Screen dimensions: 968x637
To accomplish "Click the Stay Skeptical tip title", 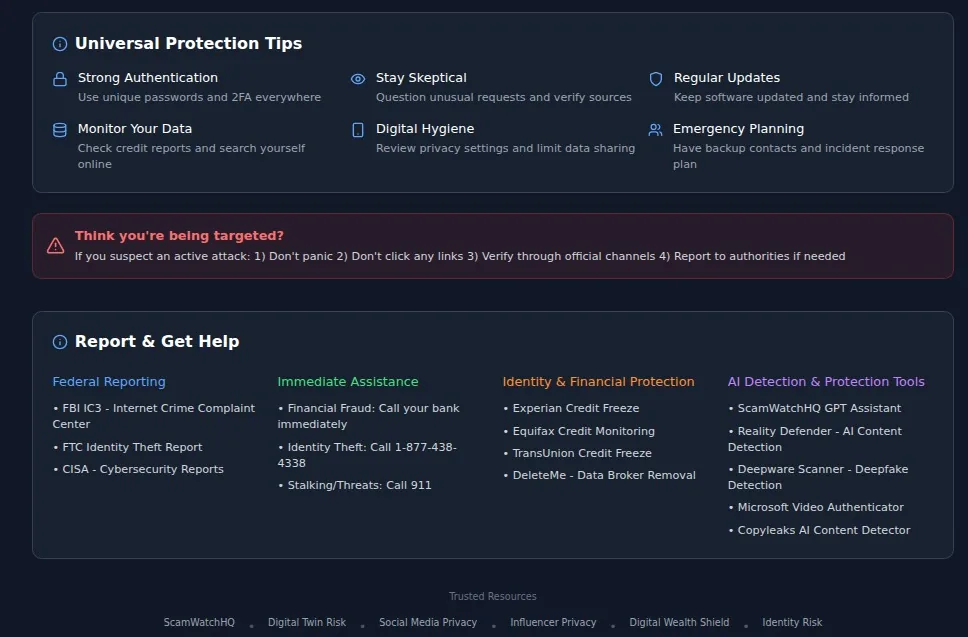I will point(421,78).
